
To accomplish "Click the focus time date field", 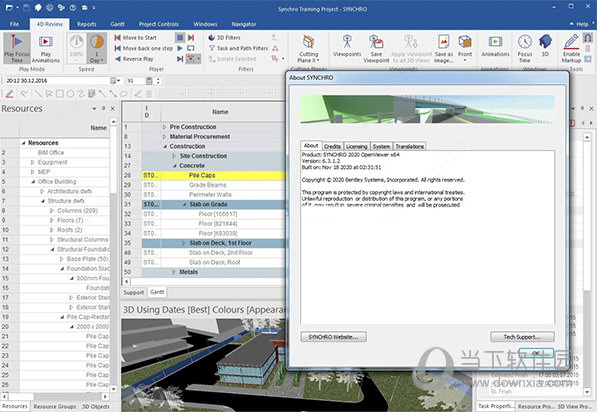I will [x=56, y=81].
